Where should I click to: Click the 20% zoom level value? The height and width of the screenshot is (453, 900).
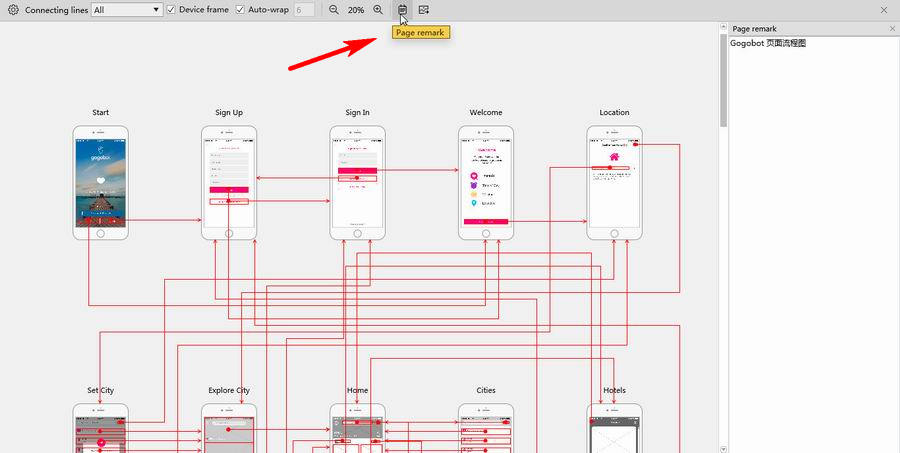tap(356, 10)
